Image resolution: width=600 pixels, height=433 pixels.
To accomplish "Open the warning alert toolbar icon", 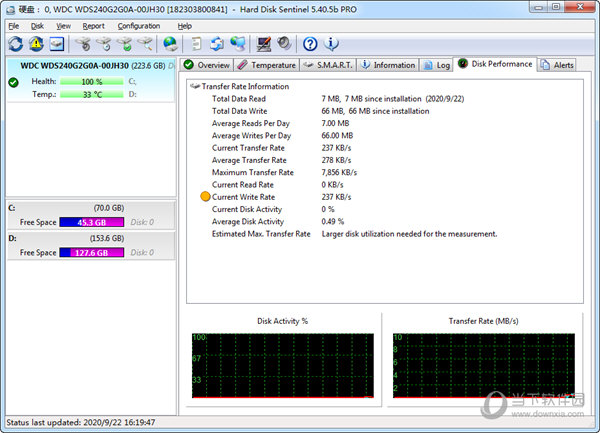I will click(x=36, y=44).
